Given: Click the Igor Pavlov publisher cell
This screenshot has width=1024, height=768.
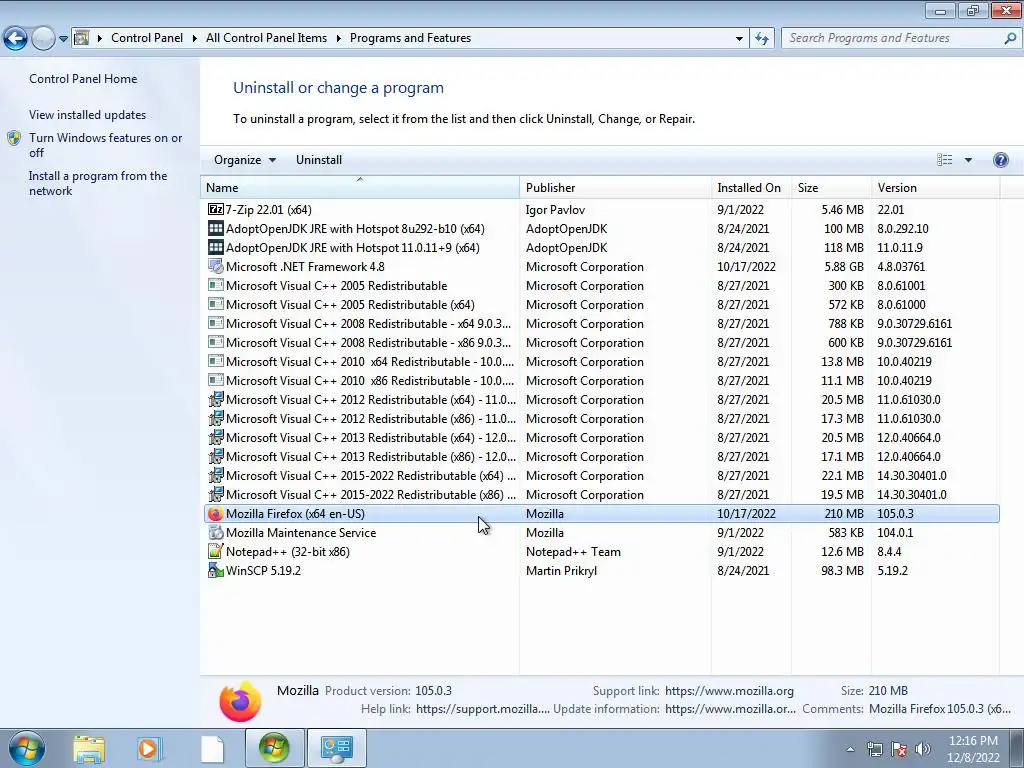Looking at the screenshot, I should 555,210.
